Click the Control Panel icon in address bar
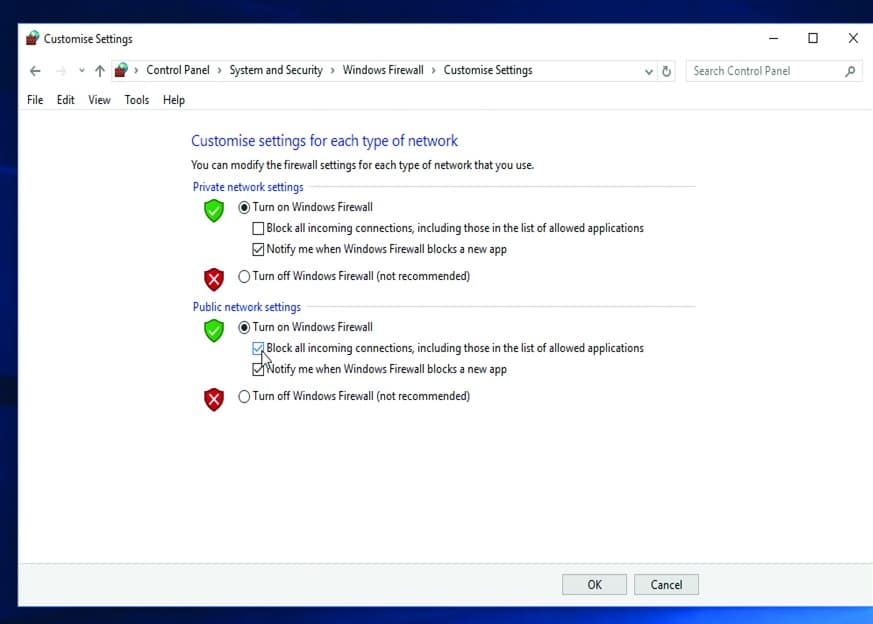 pos(122,70)
